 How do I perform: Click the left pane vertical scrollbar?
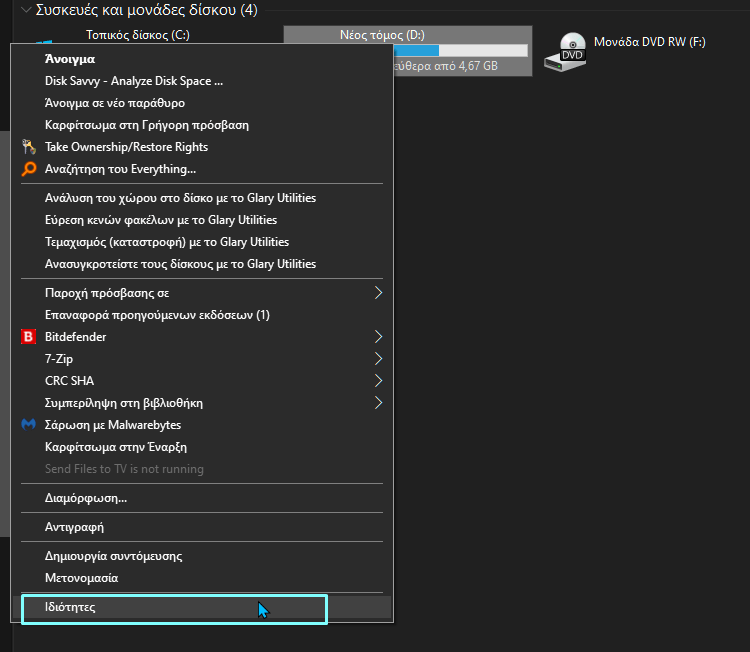point(5,333)
